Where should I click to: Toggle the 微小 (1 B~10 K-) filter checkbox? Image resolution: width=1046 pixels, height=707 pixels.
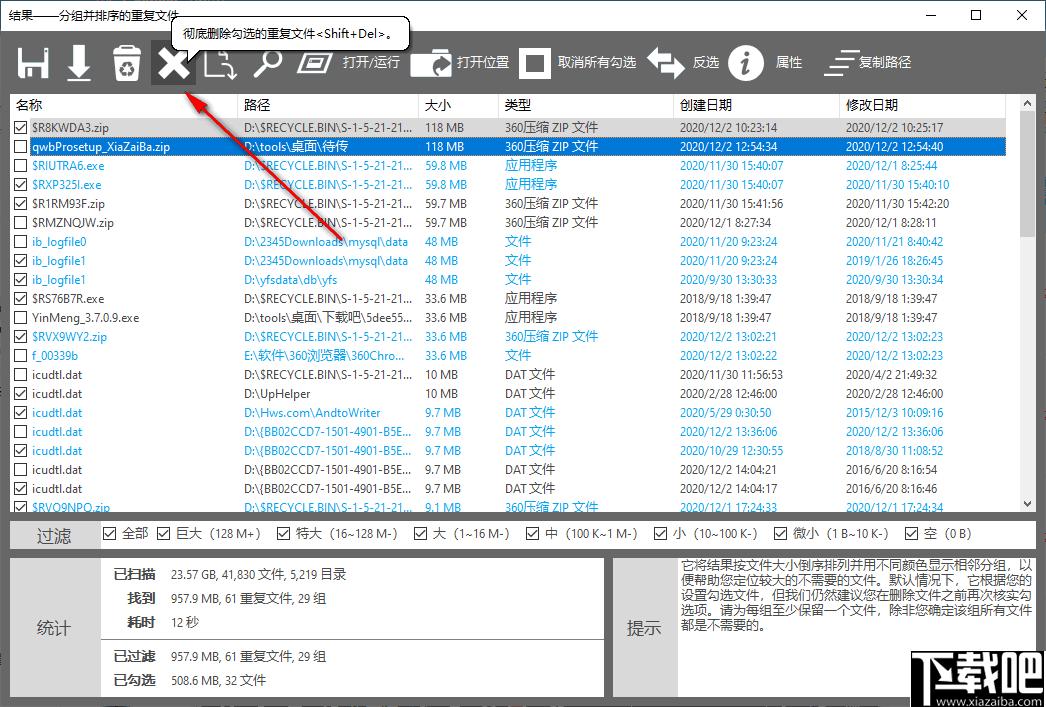780,534
